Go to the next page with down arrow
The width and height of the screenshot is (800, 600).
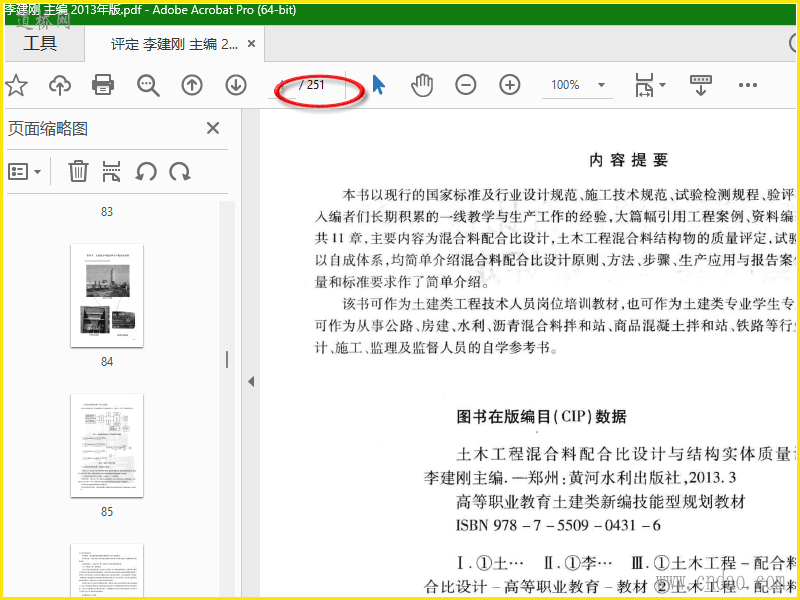236,85
